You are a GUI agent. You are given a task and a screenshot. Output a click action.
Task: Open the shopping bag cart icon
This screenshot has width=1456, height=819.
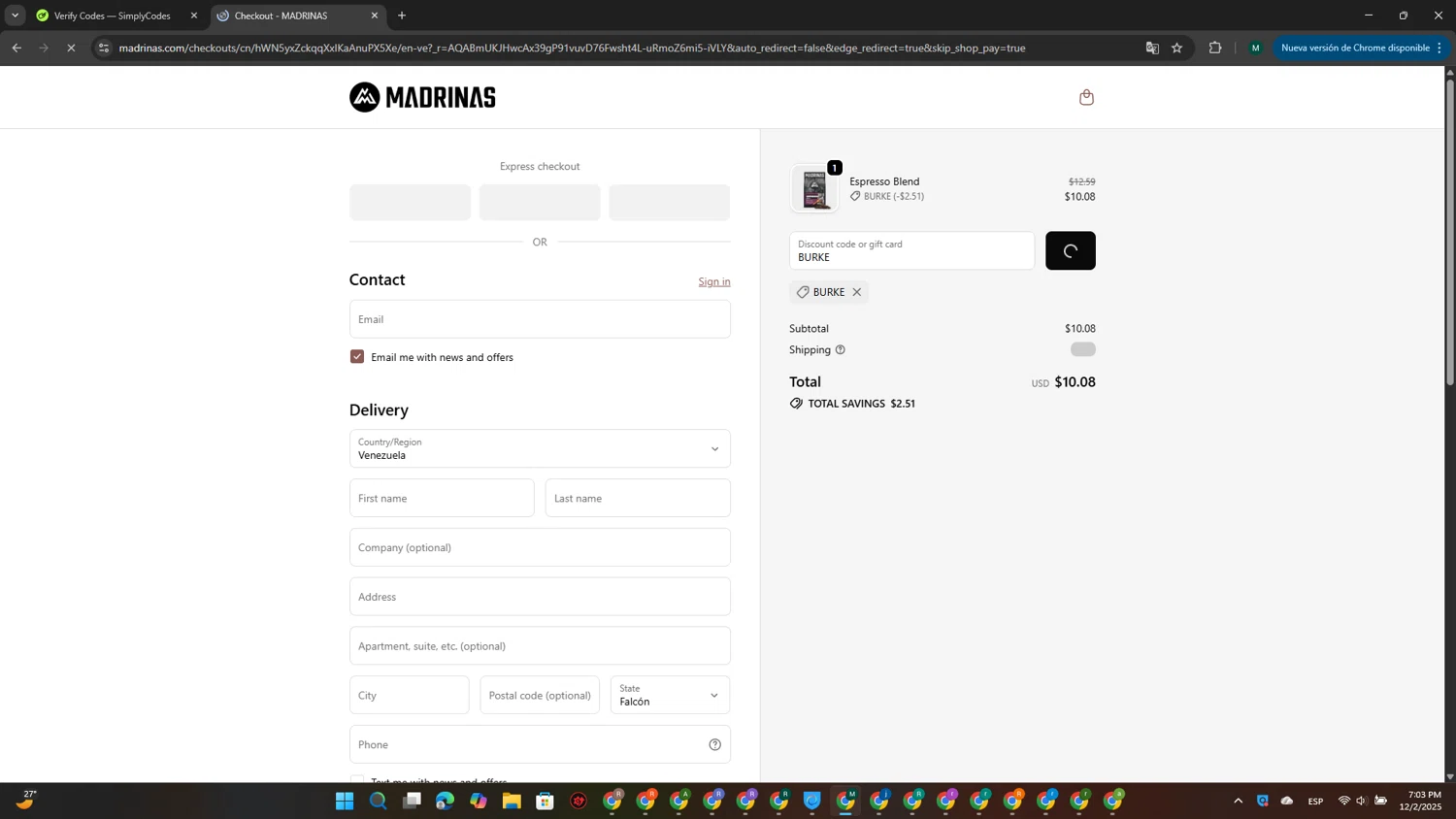[1086, 97]
